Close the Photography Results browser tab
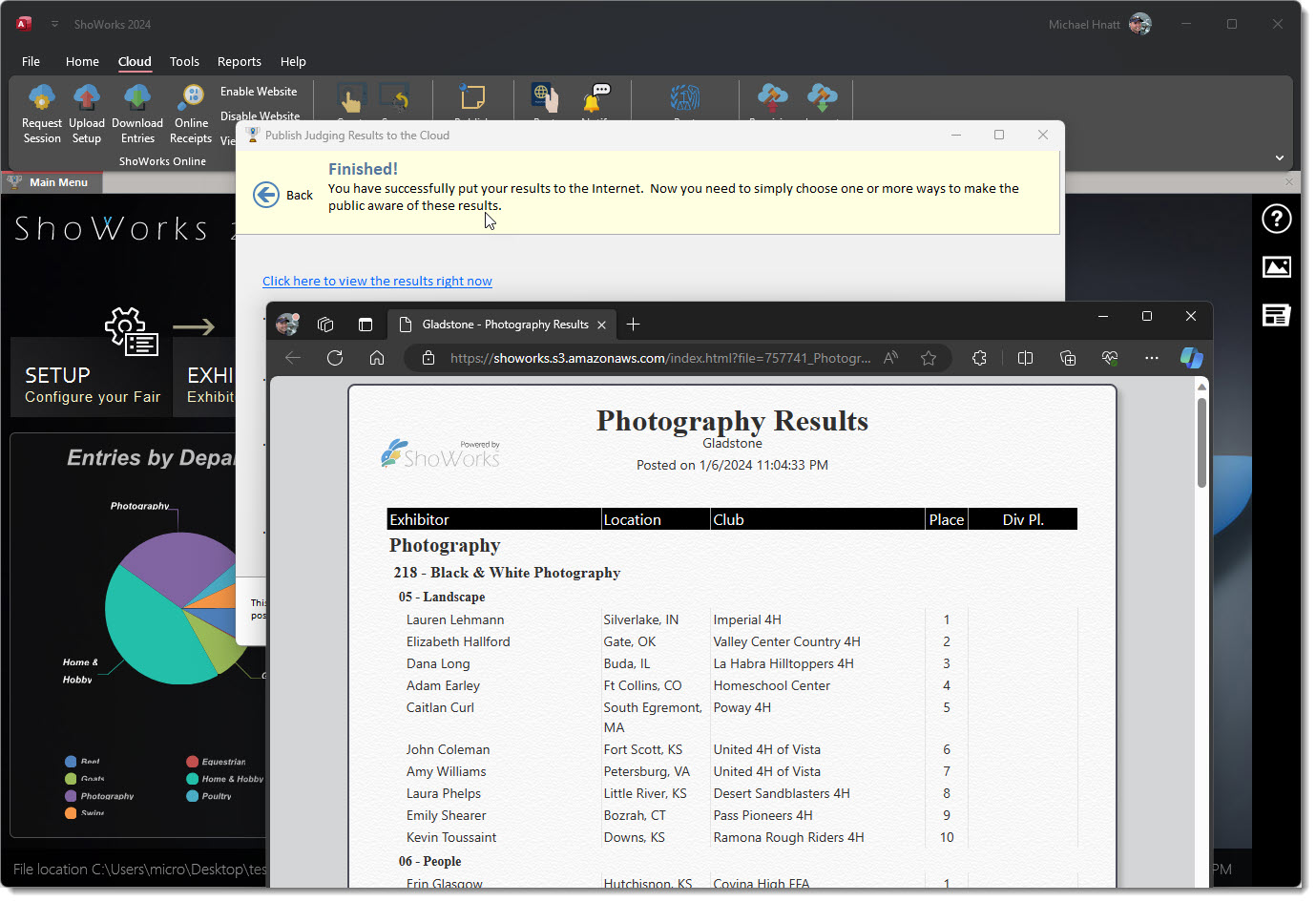 tap(601, 325)
